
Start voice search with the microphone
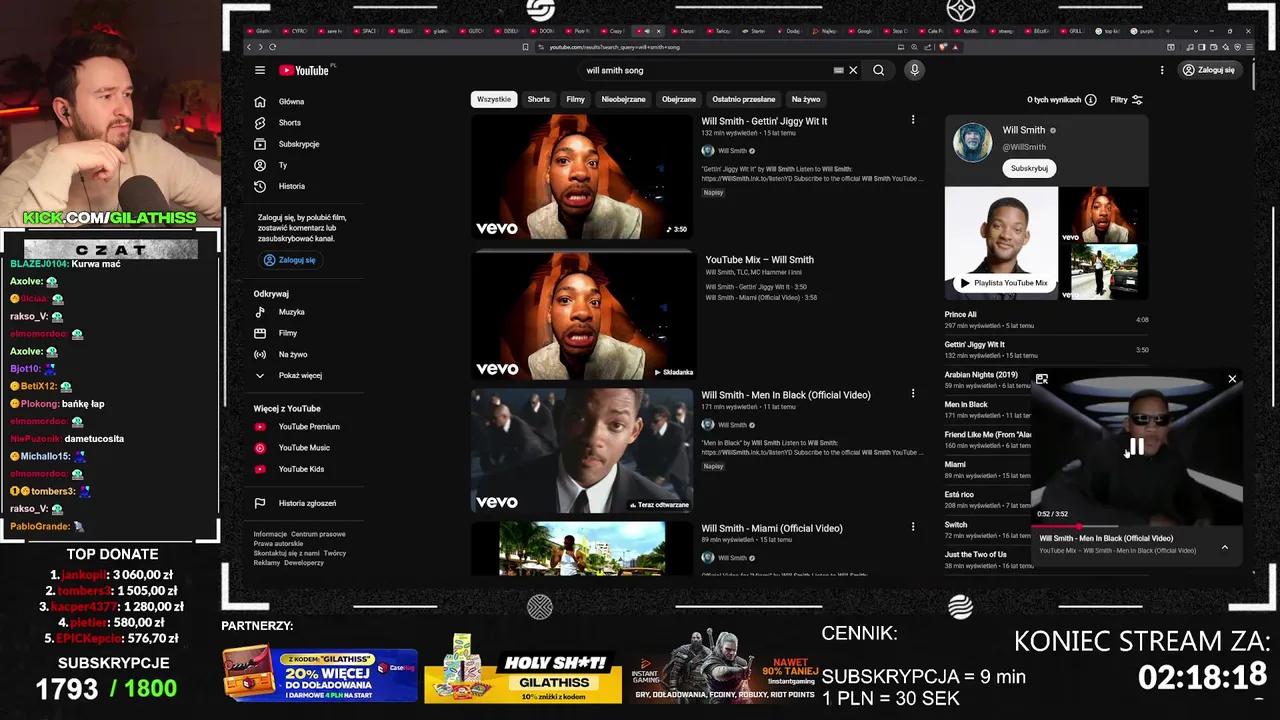point(914,70)
